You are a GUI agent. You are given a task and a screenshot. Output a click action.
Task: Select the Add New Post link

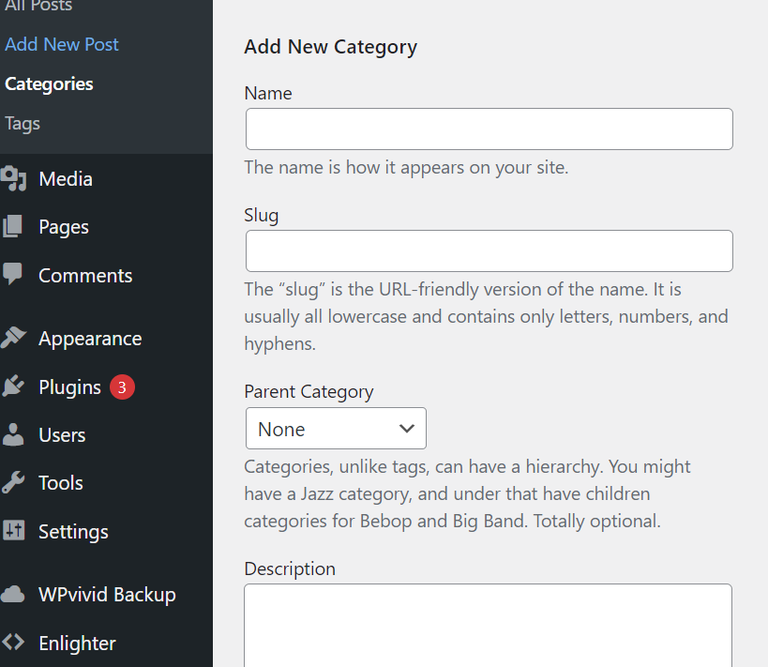pos(62,44)
